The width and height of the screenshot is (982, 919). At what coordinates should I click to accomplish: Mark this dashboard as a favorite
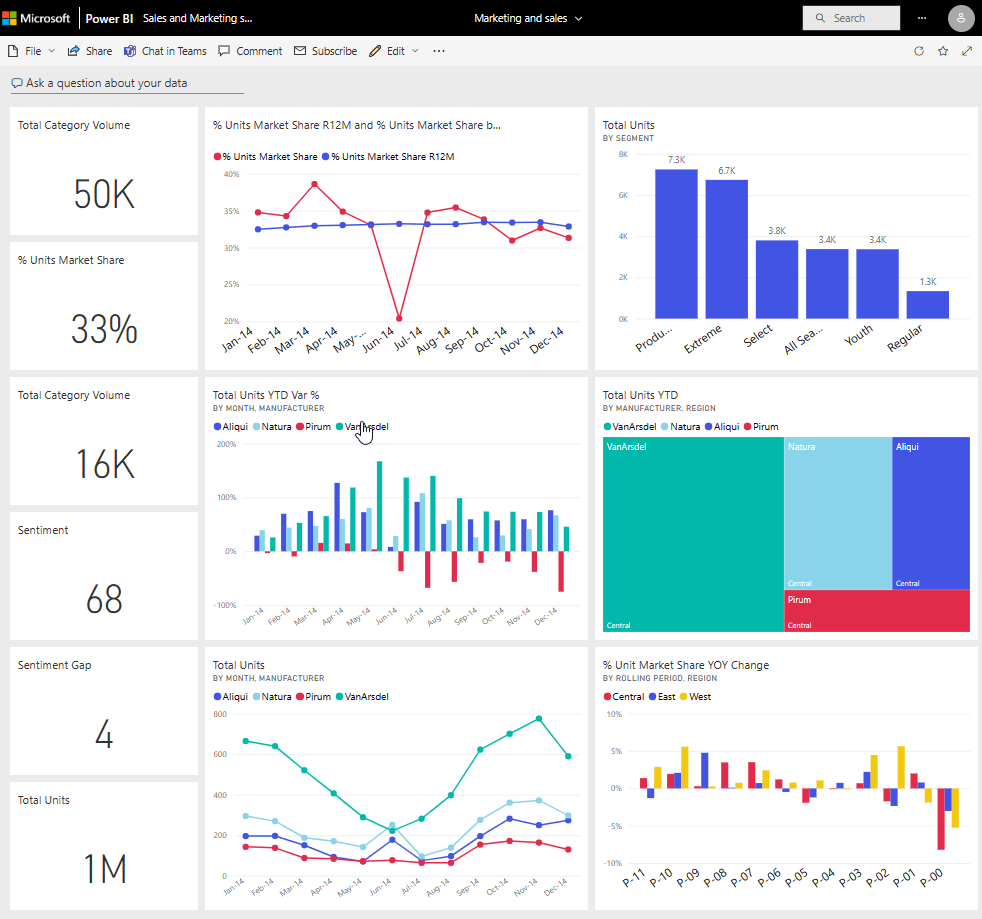click(x=942, y=51)
